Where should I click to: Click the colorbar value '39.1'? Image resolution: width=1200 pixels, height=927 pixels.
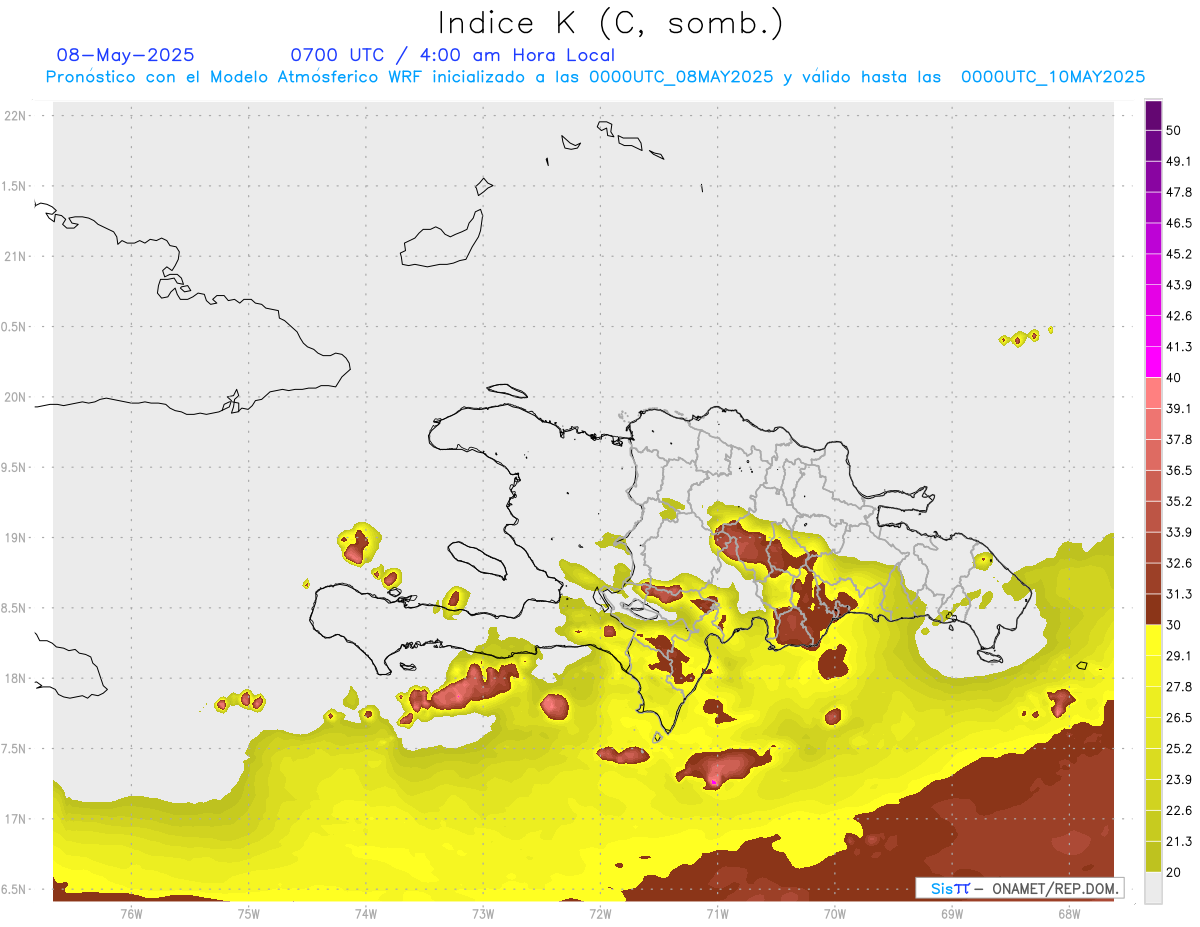tap(1179, 409)
